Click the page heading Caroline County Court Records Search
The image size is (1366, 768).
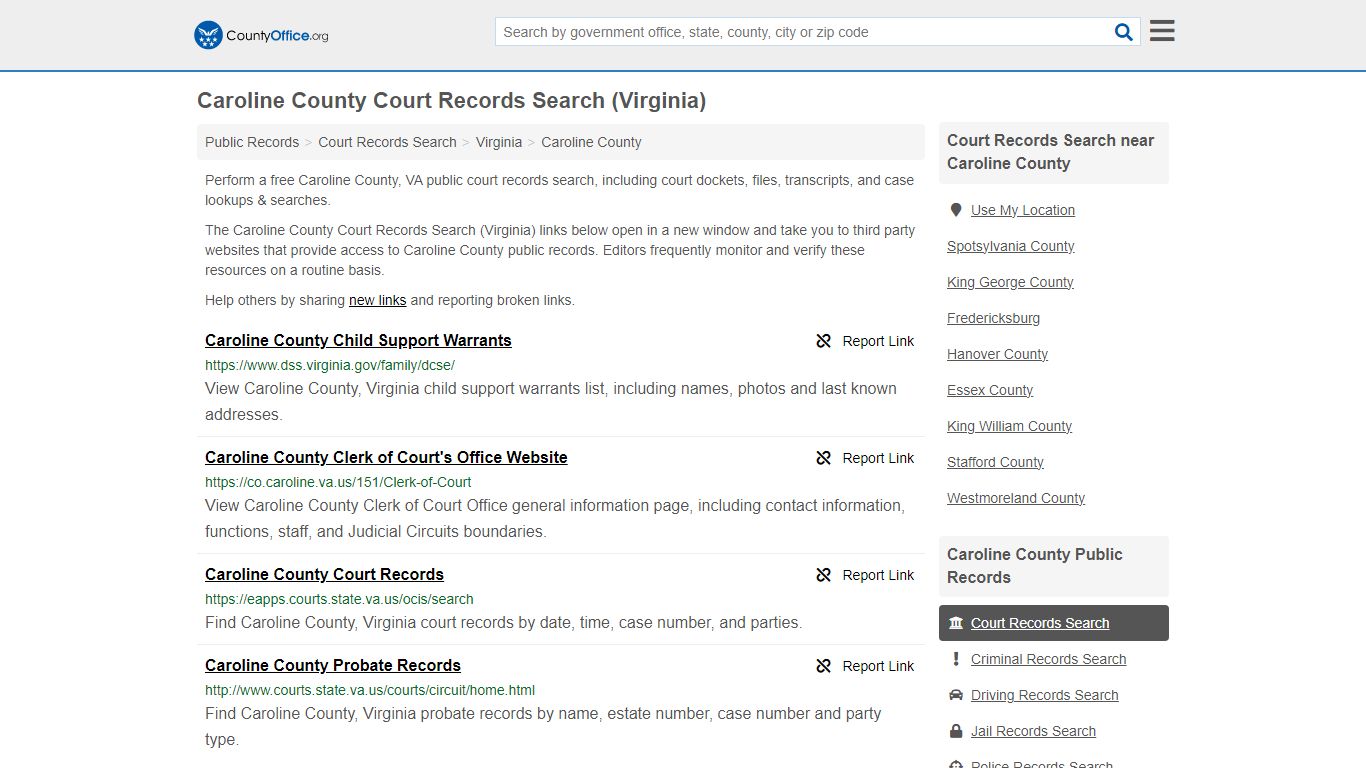point(451,100)
